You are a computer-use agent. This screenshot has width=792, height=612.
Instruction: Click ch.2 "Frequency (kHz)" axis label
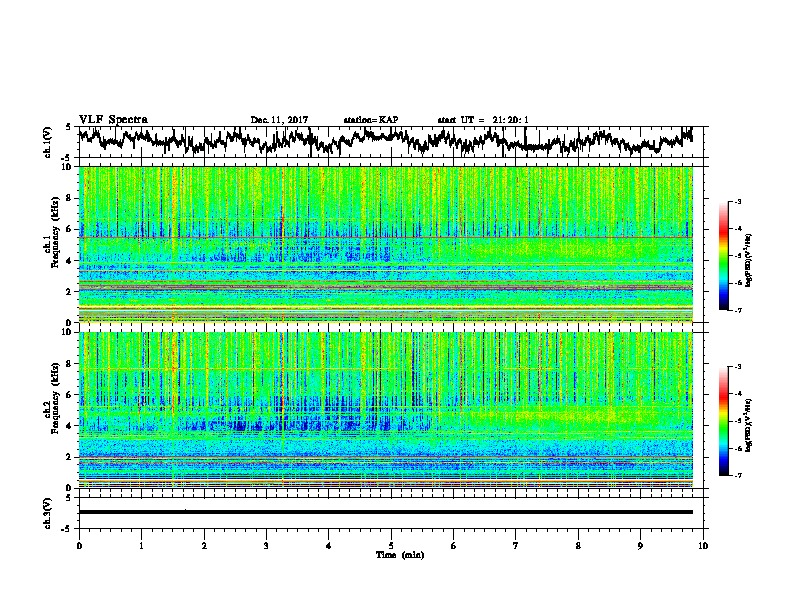pos(56,398)
